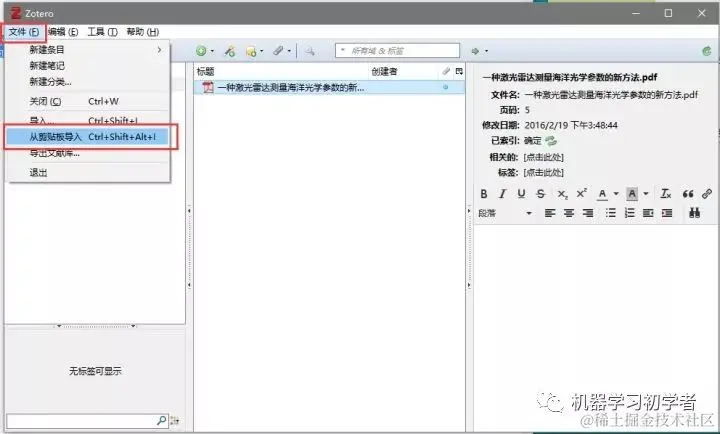Screen dimensions: 720x434
Task: Select 关闭 (C) in the File menu
Action: (87, 101)
